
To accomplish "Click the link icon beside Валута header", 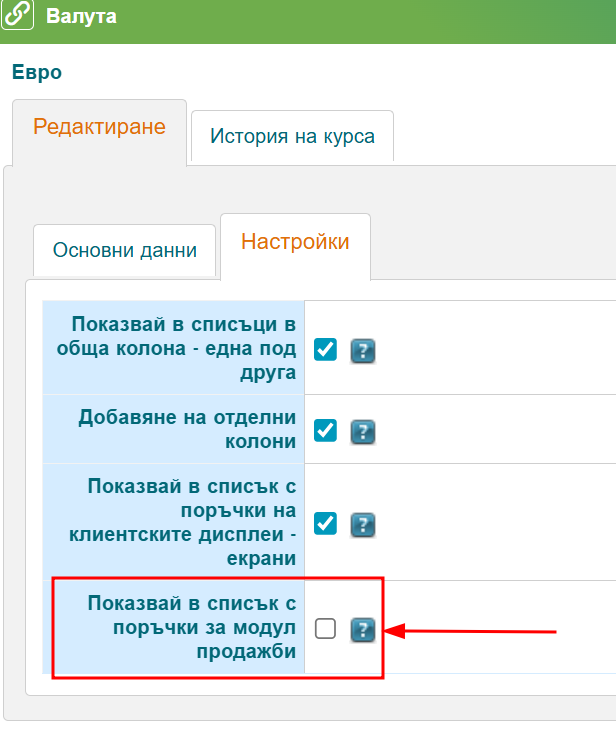I will pyautogui.click(x=17, y=14).
